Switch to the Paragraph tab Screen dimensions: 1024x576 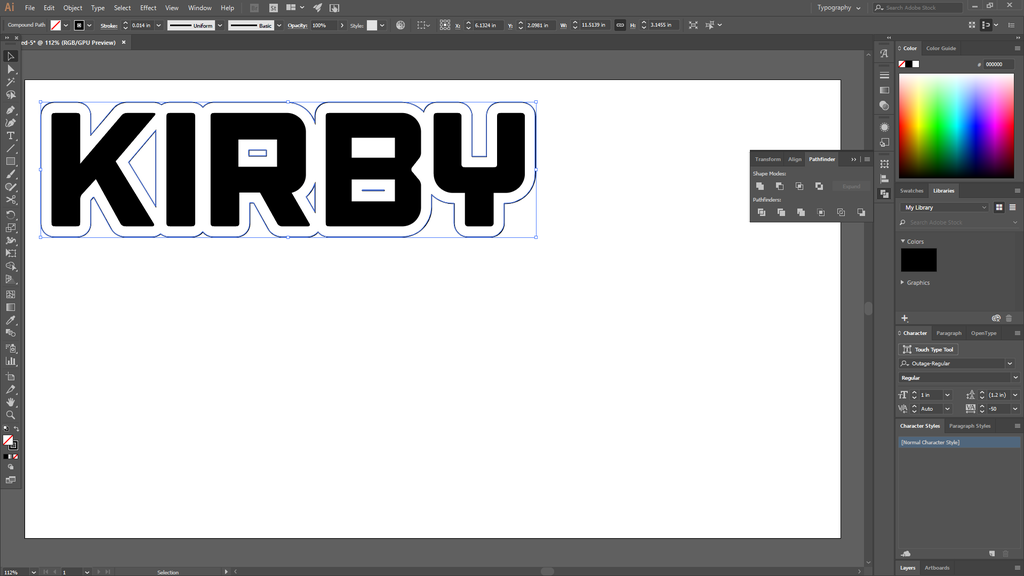click(948, 333)
